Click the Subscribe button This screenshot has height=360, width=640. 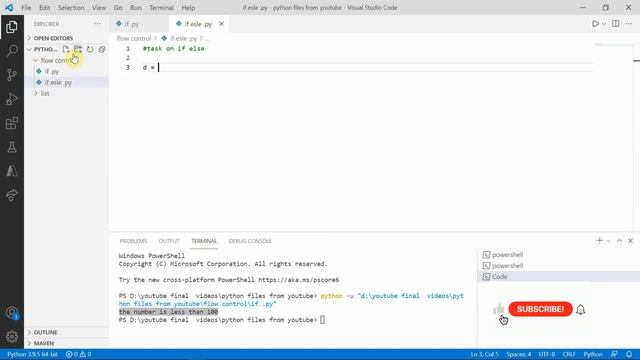(x=540, y=309)
